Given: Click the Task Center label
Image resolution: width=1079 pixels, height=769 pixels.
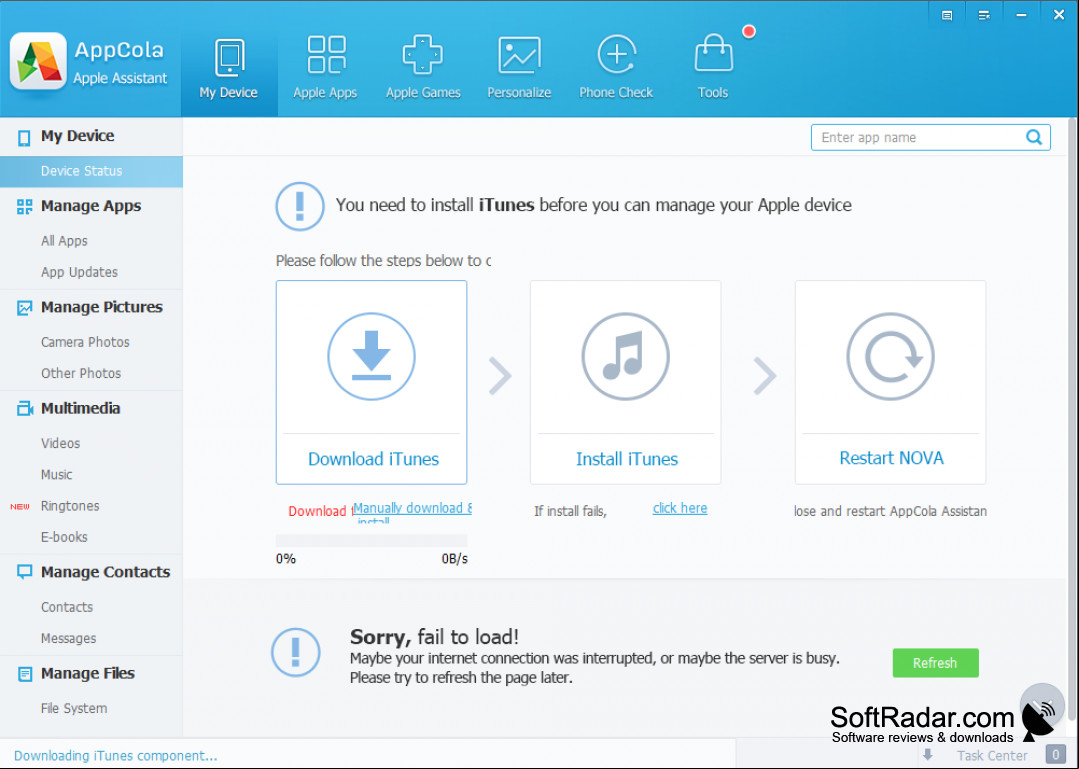Looking at the screenshot, I should pyautogui.click(x=992, y=755).
